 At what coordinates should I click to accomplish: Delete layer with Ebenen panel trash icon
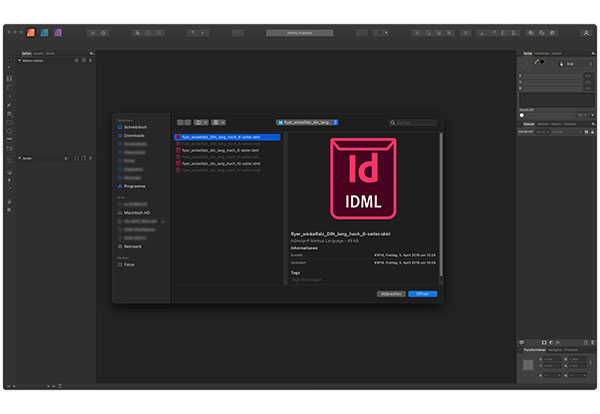[592, 342]
